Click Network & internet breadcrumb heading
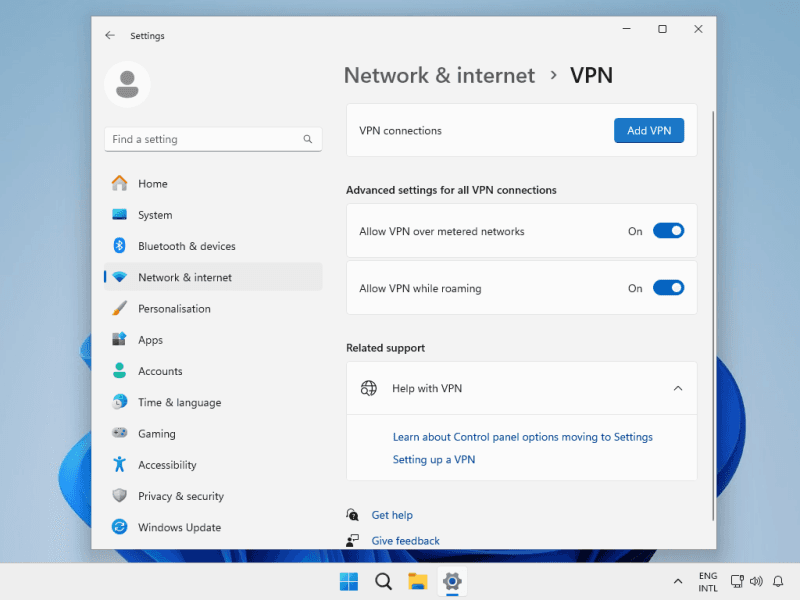 [439, 75]
